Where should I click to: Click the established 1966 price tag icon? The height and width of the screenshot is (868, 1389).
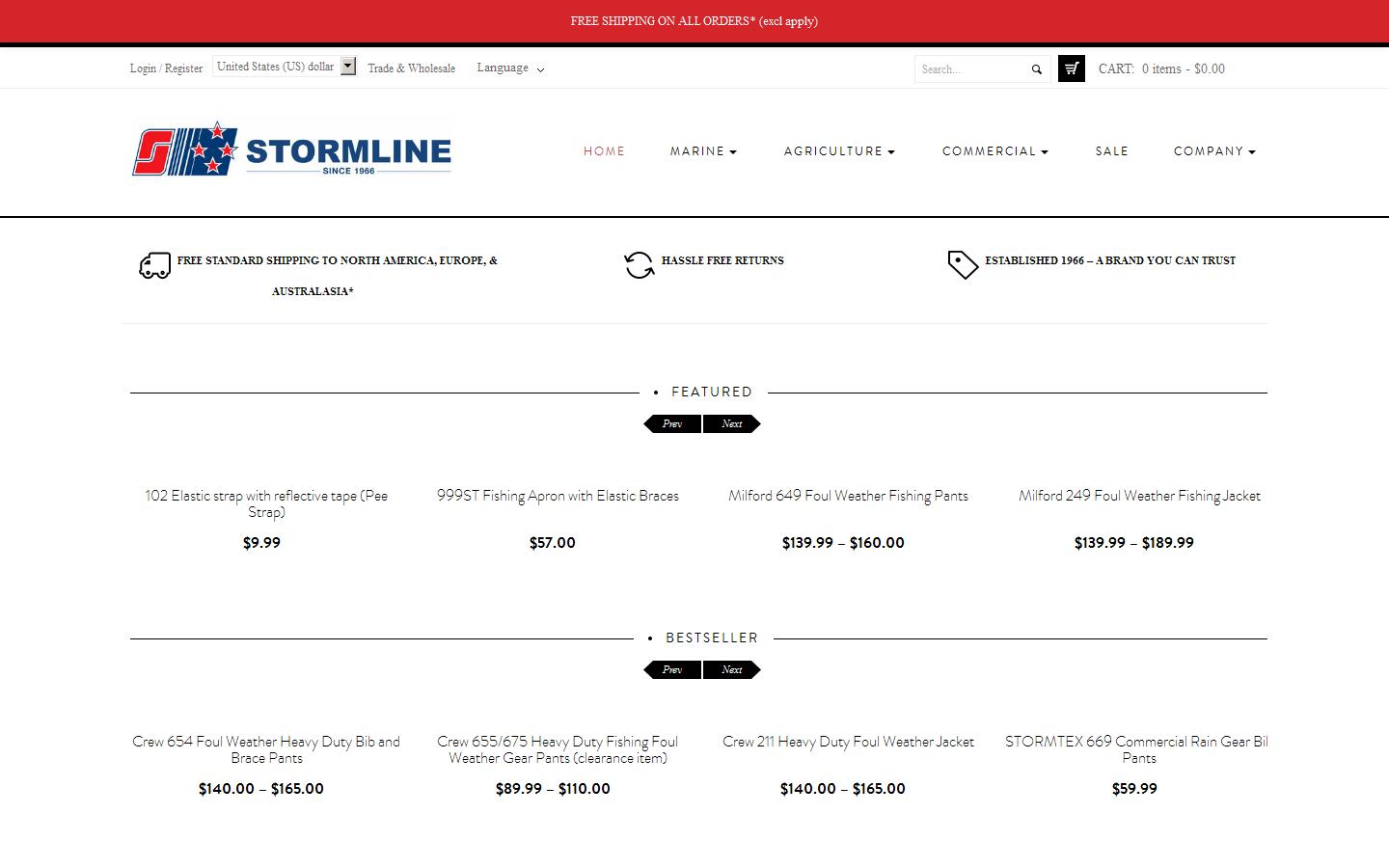(x=962, y=262)
